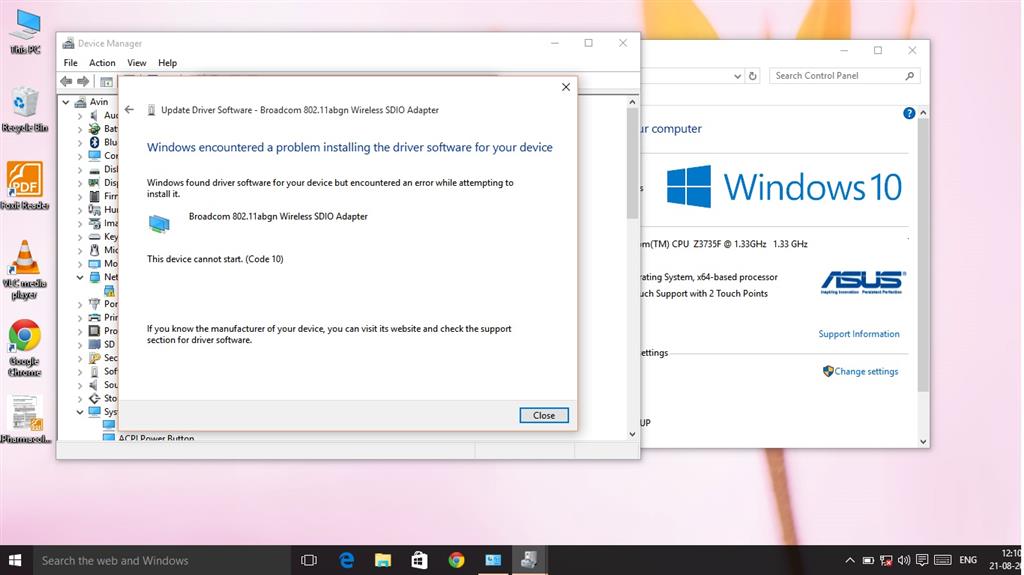Click taskbar clock

coord(1005,560)
